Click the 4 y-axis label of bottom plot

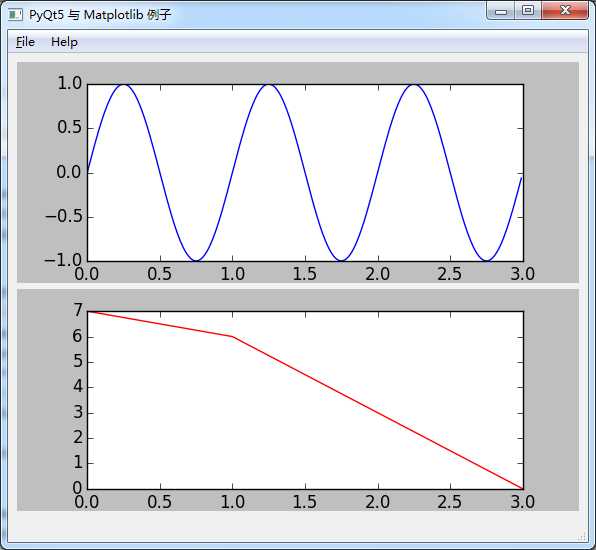[78, 387]
